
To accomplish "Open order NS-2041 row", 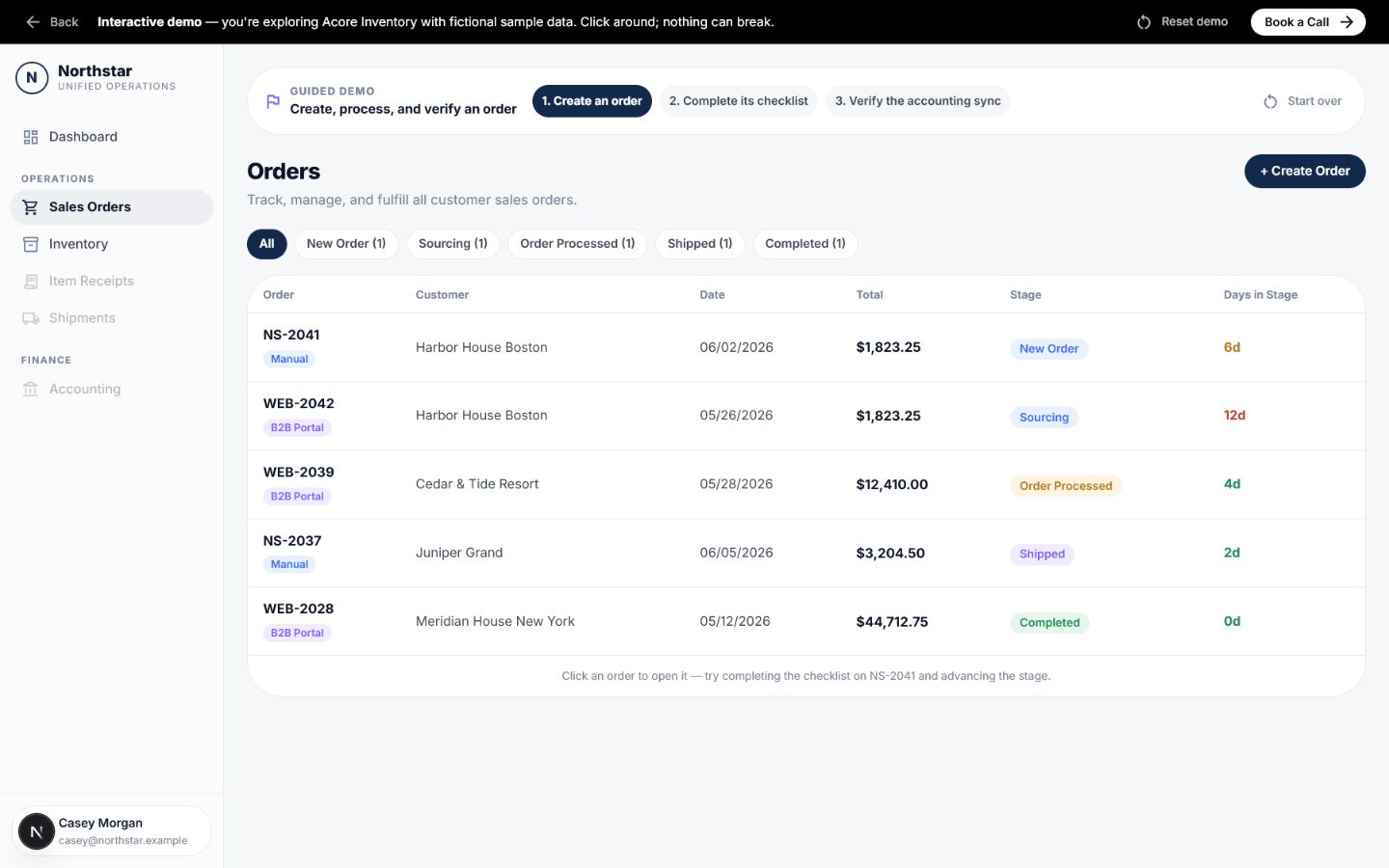I will point(806,347).
